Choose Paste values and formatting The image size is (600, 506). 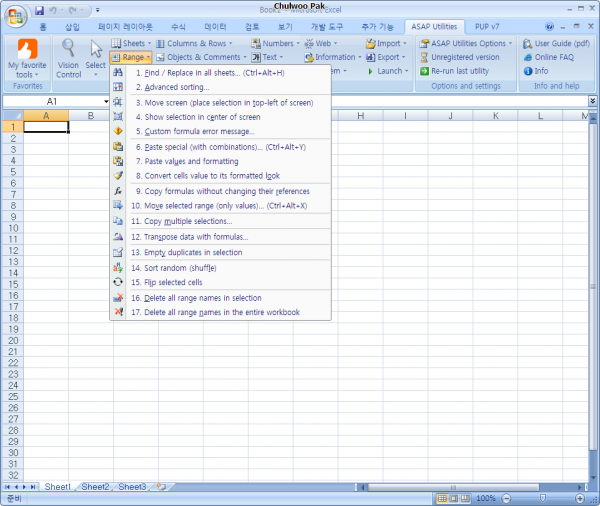point(221,161)
